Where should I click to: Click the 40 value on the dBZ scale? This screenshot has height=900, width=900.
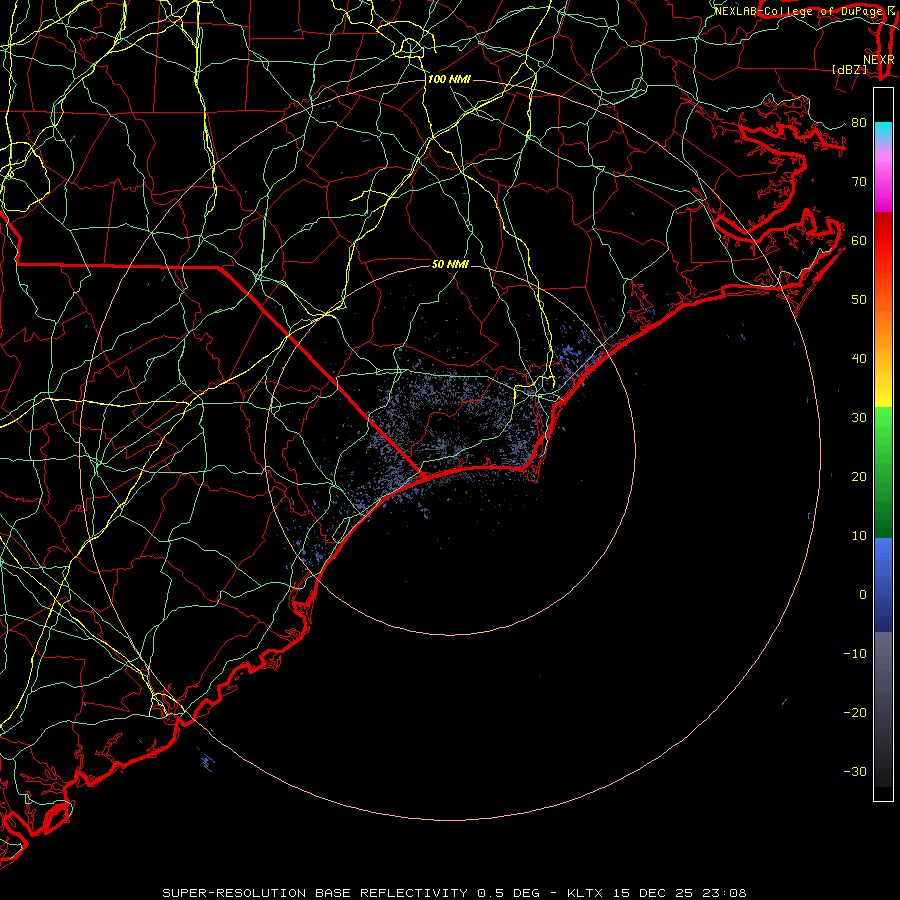click(x=859, y=359)
